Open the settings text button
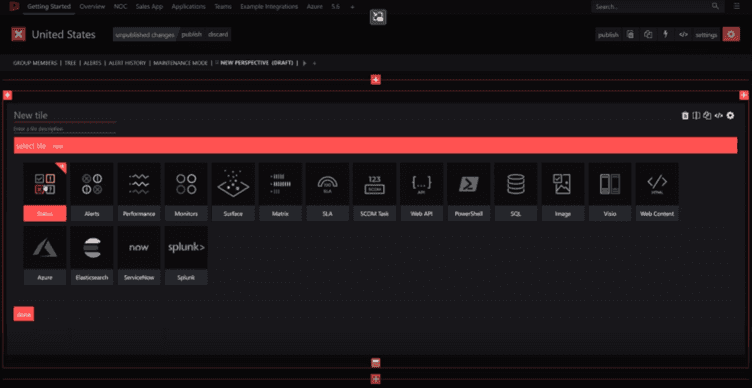The image size is (752, 388). (706, 35)
